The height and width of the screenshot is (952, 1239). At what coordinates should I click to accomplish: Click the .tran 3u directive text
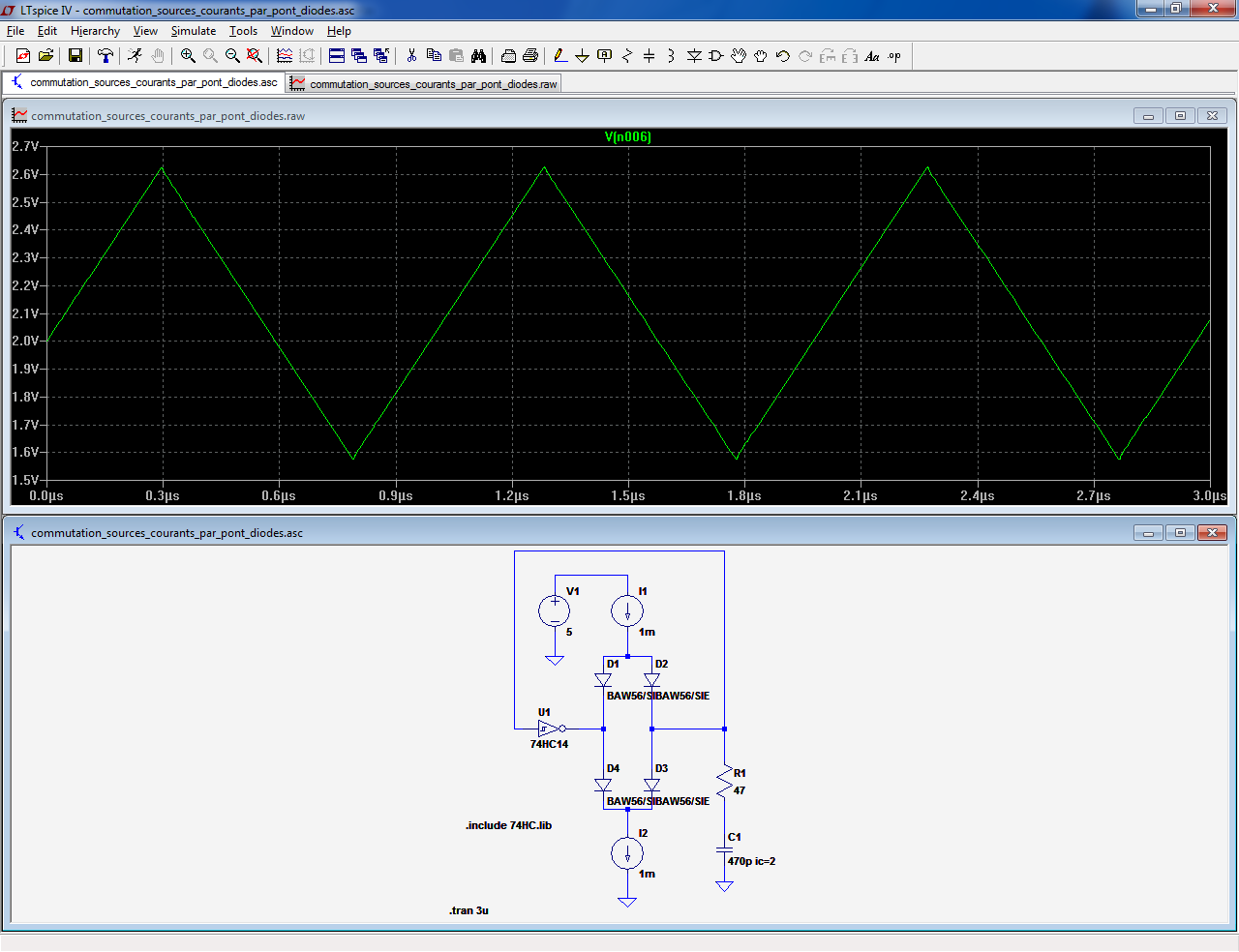[468, 910]
